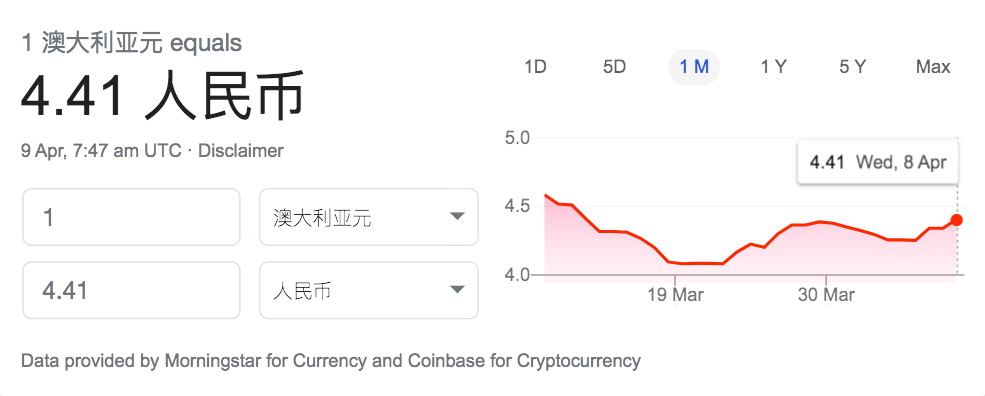985x396 pixels.
Task: Click the arrow icon beside 人民币
Action: click(457, 290)
